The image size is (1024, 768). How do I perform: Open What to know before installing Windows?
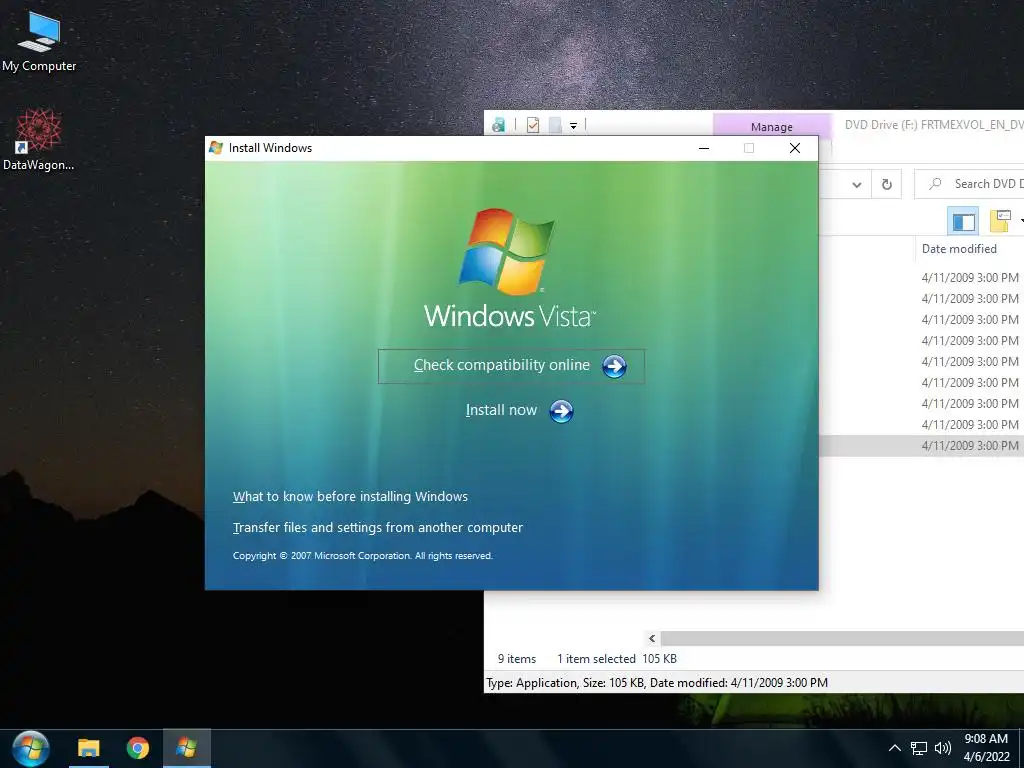(x=350, y=496)
